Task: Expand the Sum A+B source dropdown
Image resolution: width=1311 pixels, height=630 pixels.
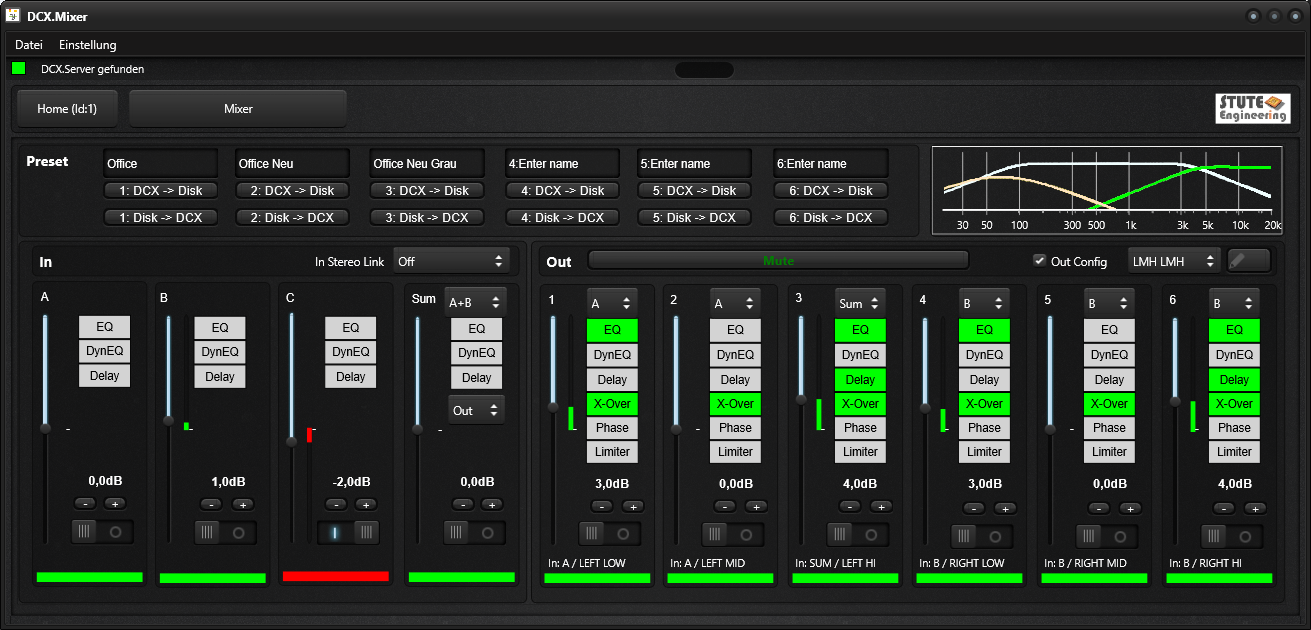Action: tap(475, 302)
